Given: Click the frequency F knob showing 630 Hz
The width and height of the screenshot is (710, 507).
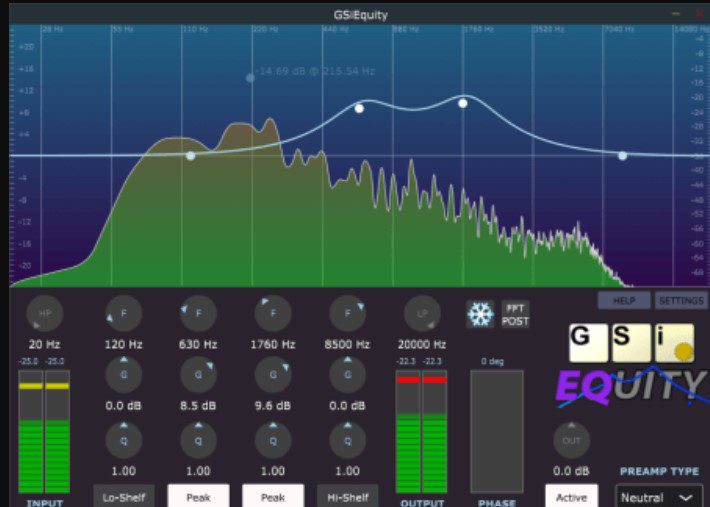Looking at the screenshot, I should (198, 313).
